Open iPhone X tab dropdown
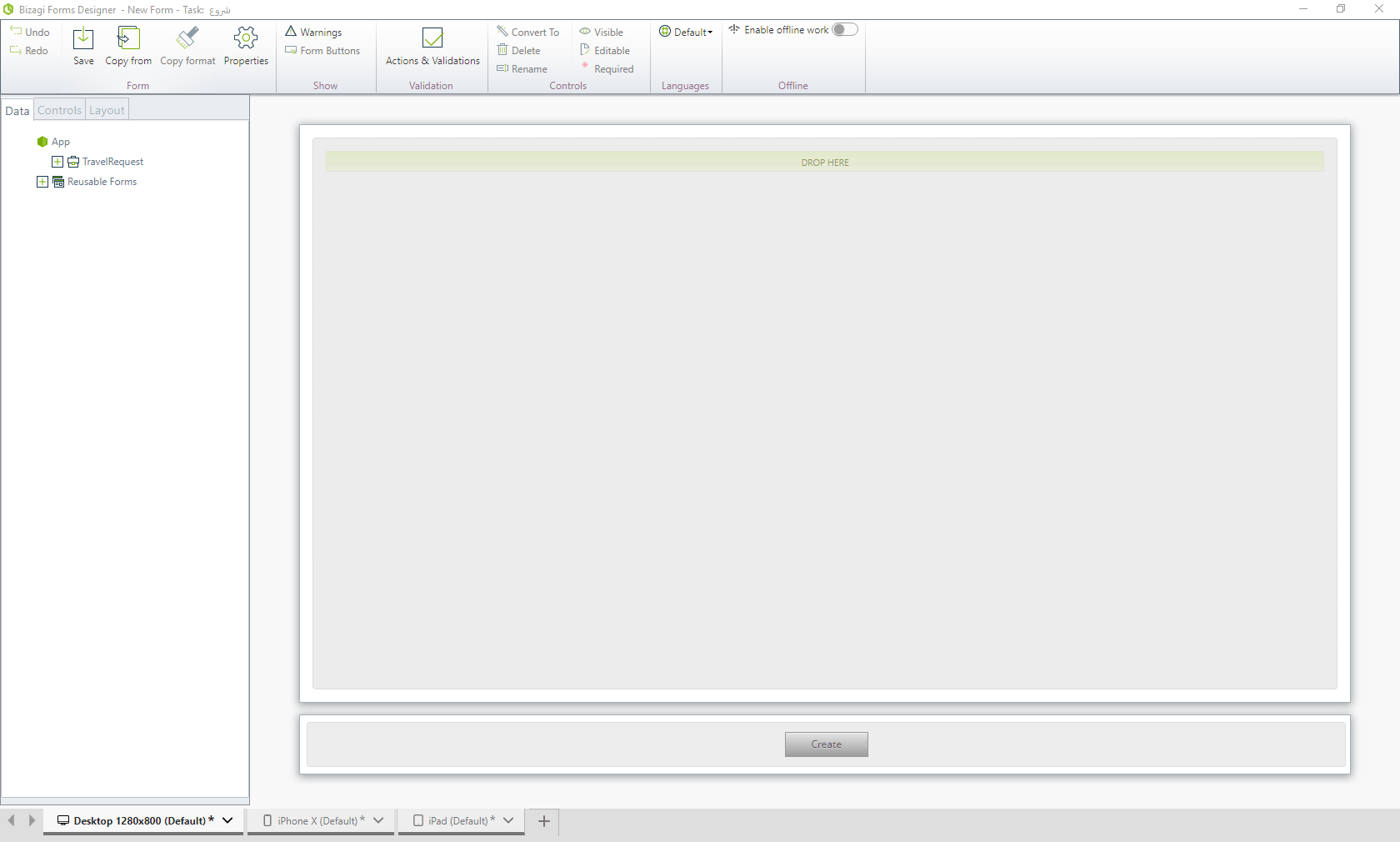This screenshot has height=842, width=1400. pos(378,820)
